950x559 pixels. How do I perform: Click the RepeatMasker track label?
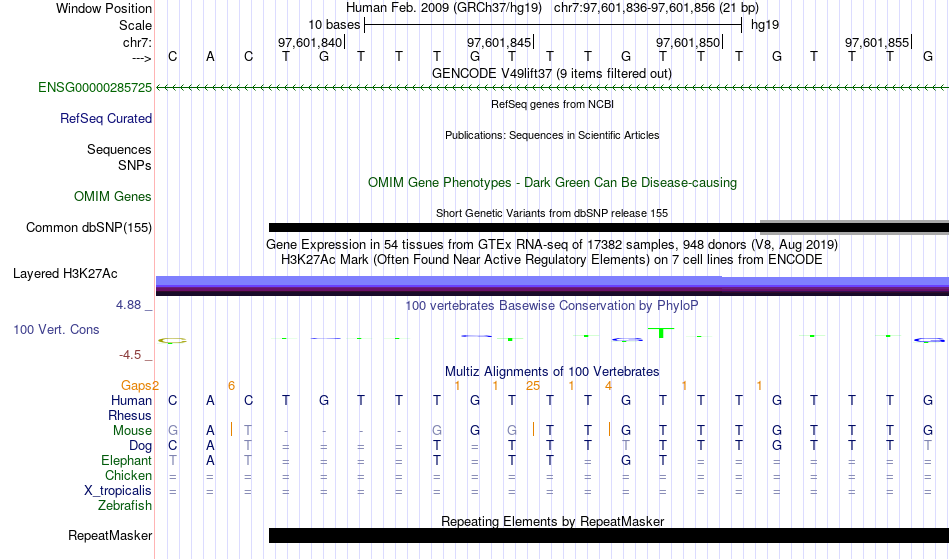[x=110, y=536]
